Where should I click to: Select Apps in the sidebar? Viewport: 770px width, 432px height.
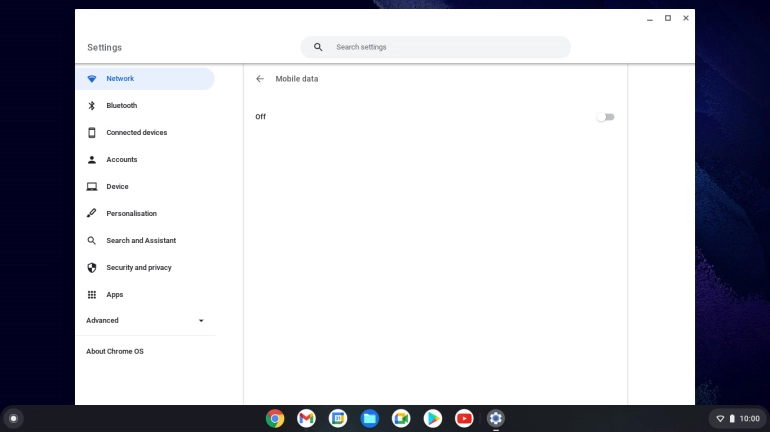coord(114,295)
